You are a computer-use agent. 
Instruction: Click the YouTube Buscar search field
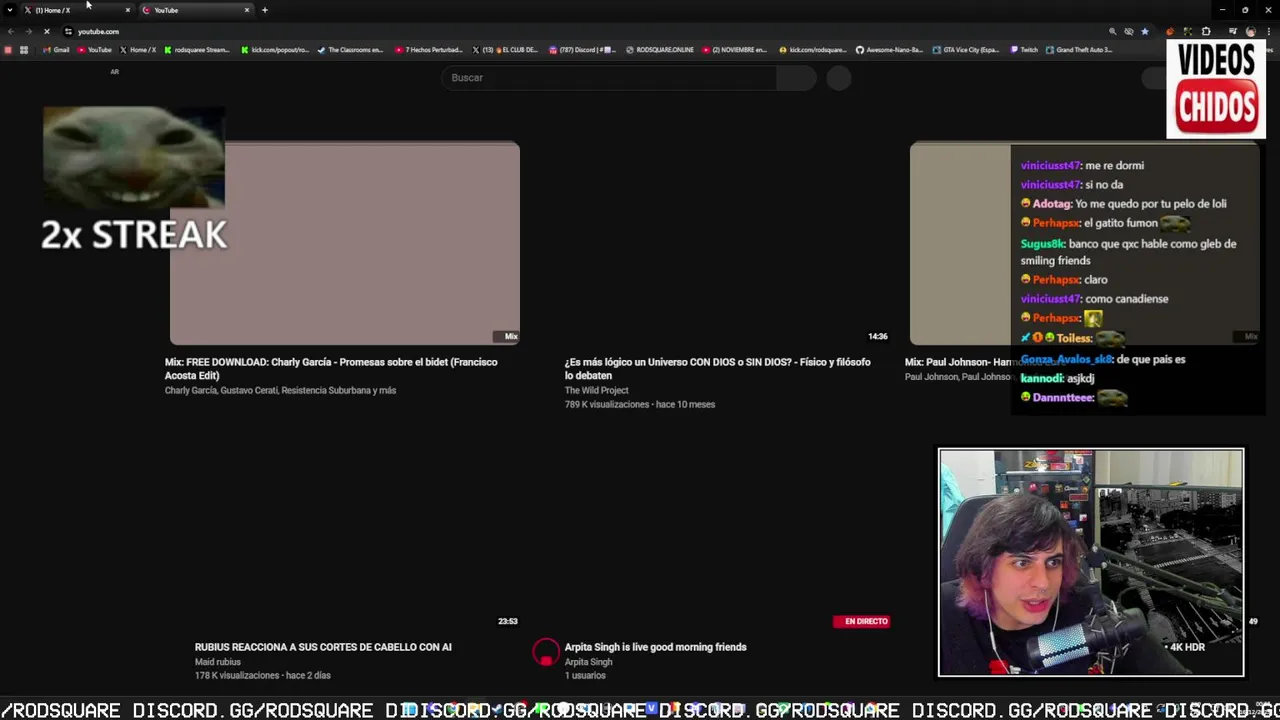[x=609, y=78]
